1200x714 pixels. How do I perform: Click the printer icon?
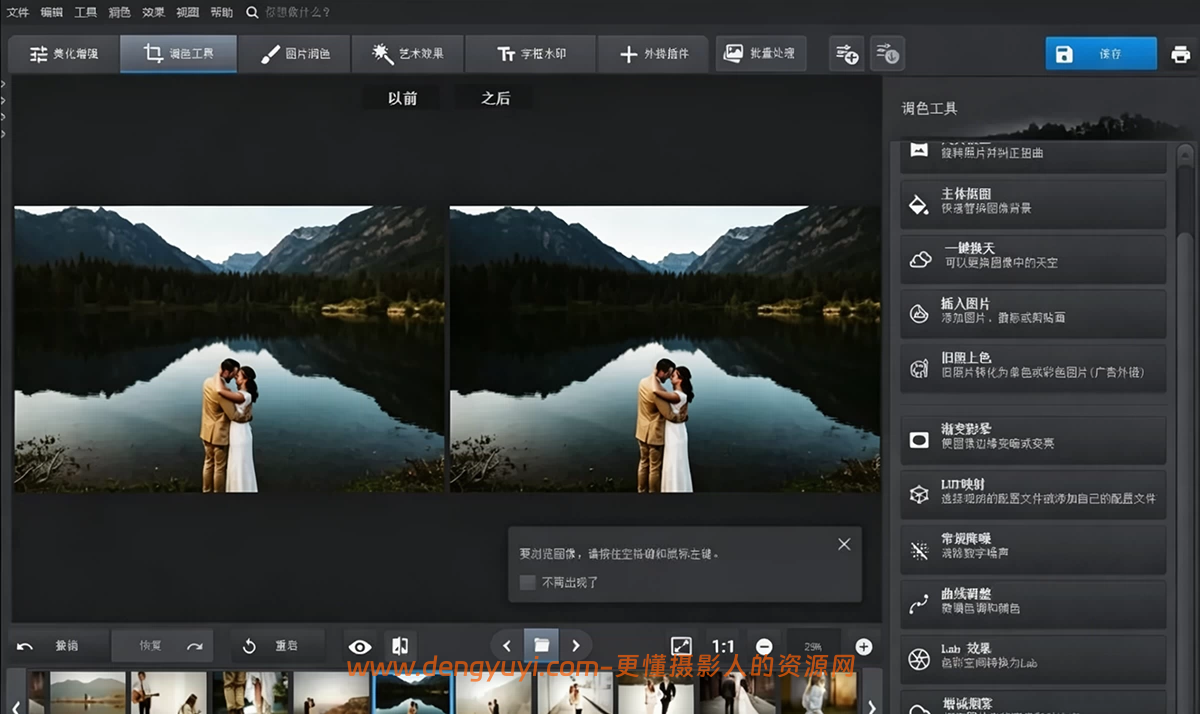pos(1181,54)
